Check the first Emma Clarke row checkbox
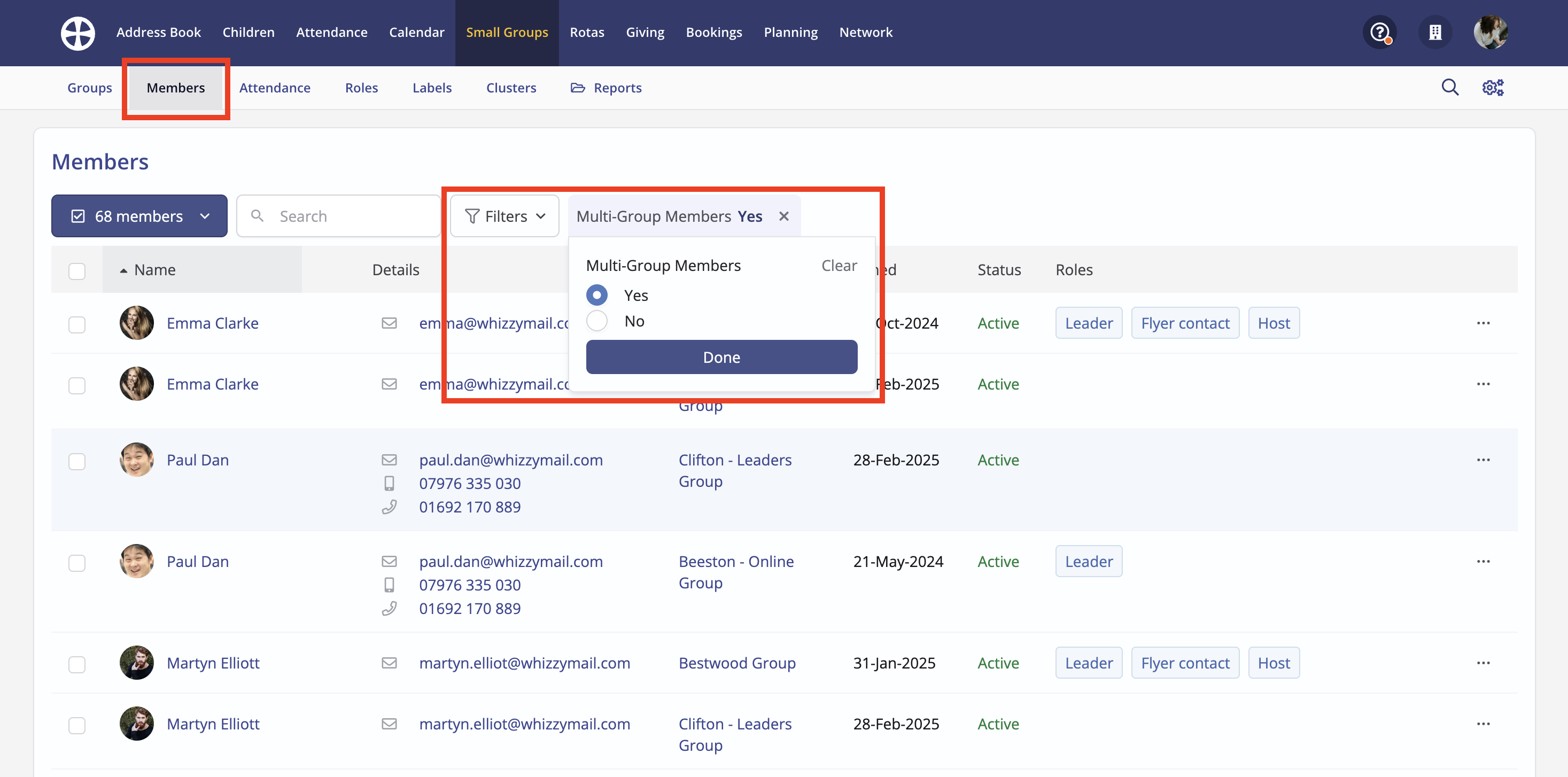 [77, 324]
